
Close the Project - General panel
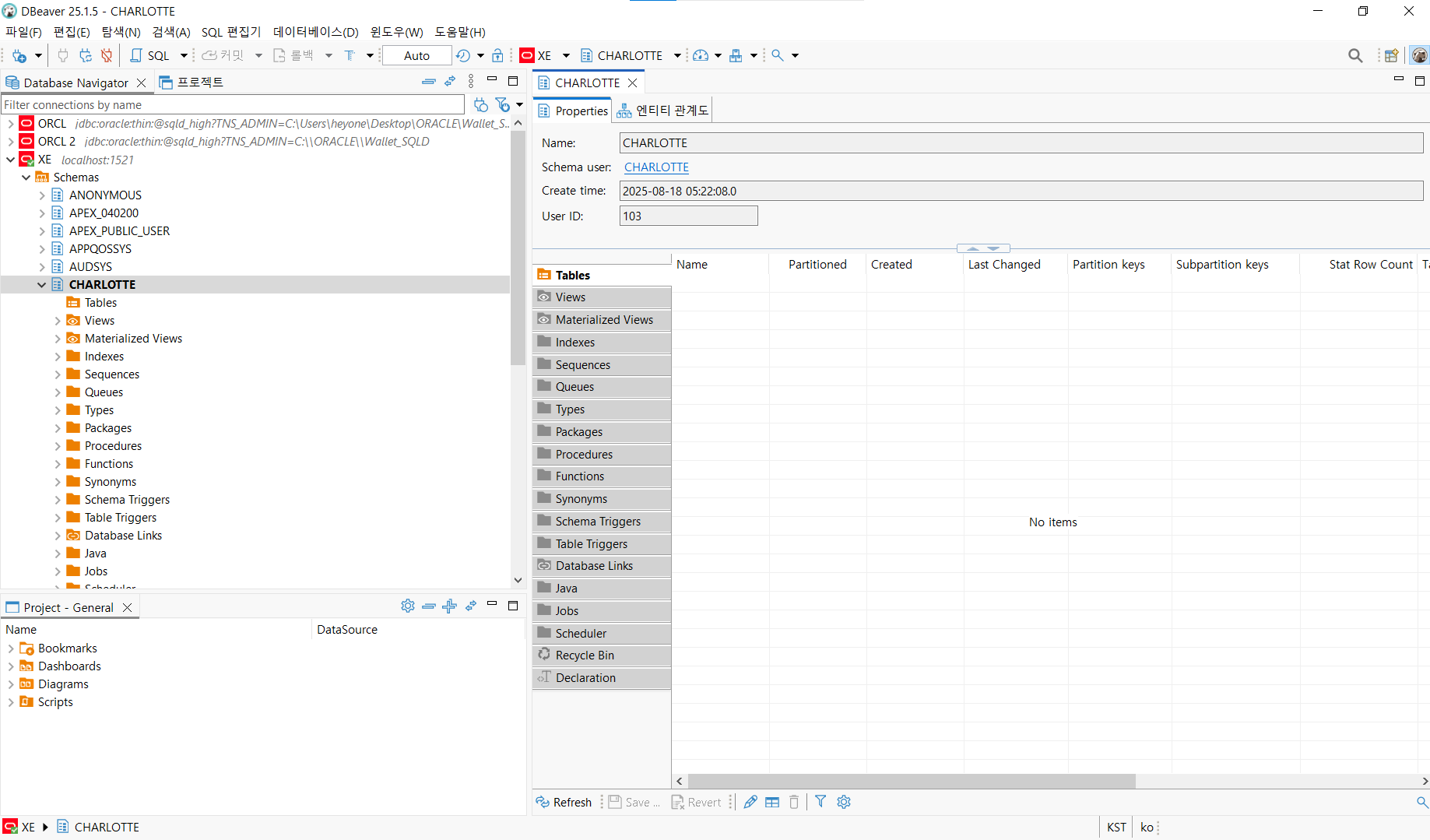coord(127,607)
